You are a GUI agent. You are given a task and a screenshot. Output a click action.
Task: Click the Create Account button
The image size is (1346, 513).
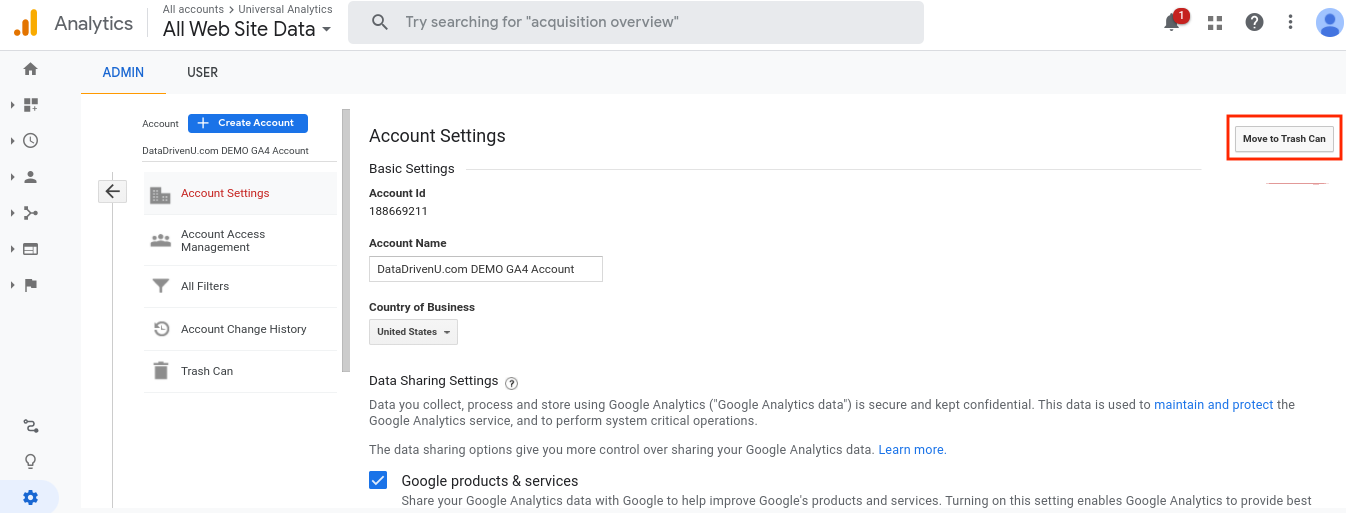point(248,123)
